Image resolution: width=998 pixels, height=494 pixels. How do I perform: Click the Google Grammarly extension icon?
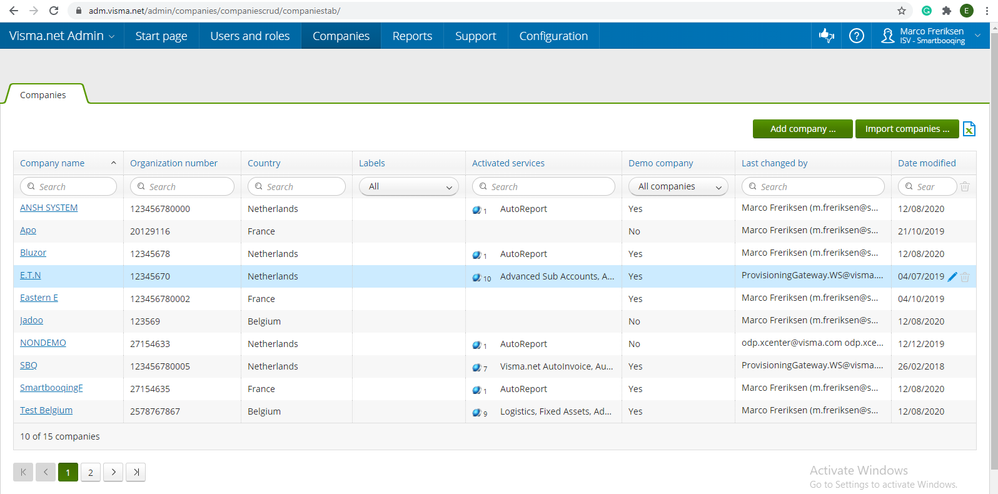926,11
